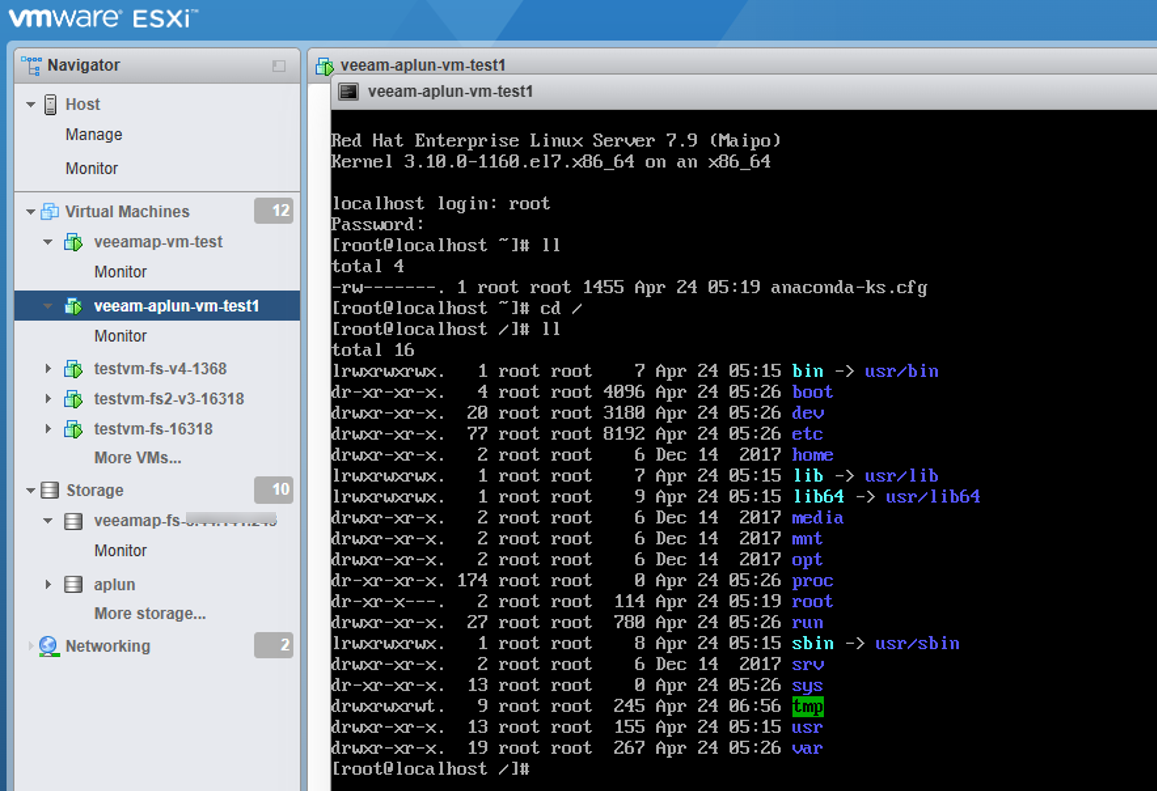Minimize the Navigator panel with its square button
This screenshot has height=791, width=1157.
(279, 66)
